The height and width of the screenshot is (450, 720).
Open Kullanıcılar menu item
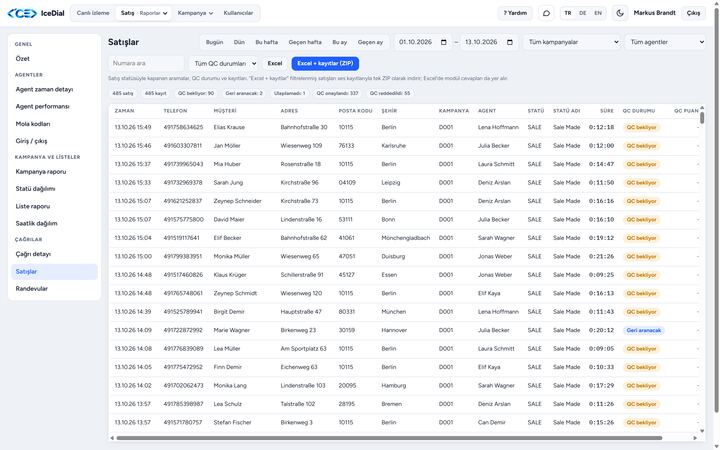(x=238, y=13)
